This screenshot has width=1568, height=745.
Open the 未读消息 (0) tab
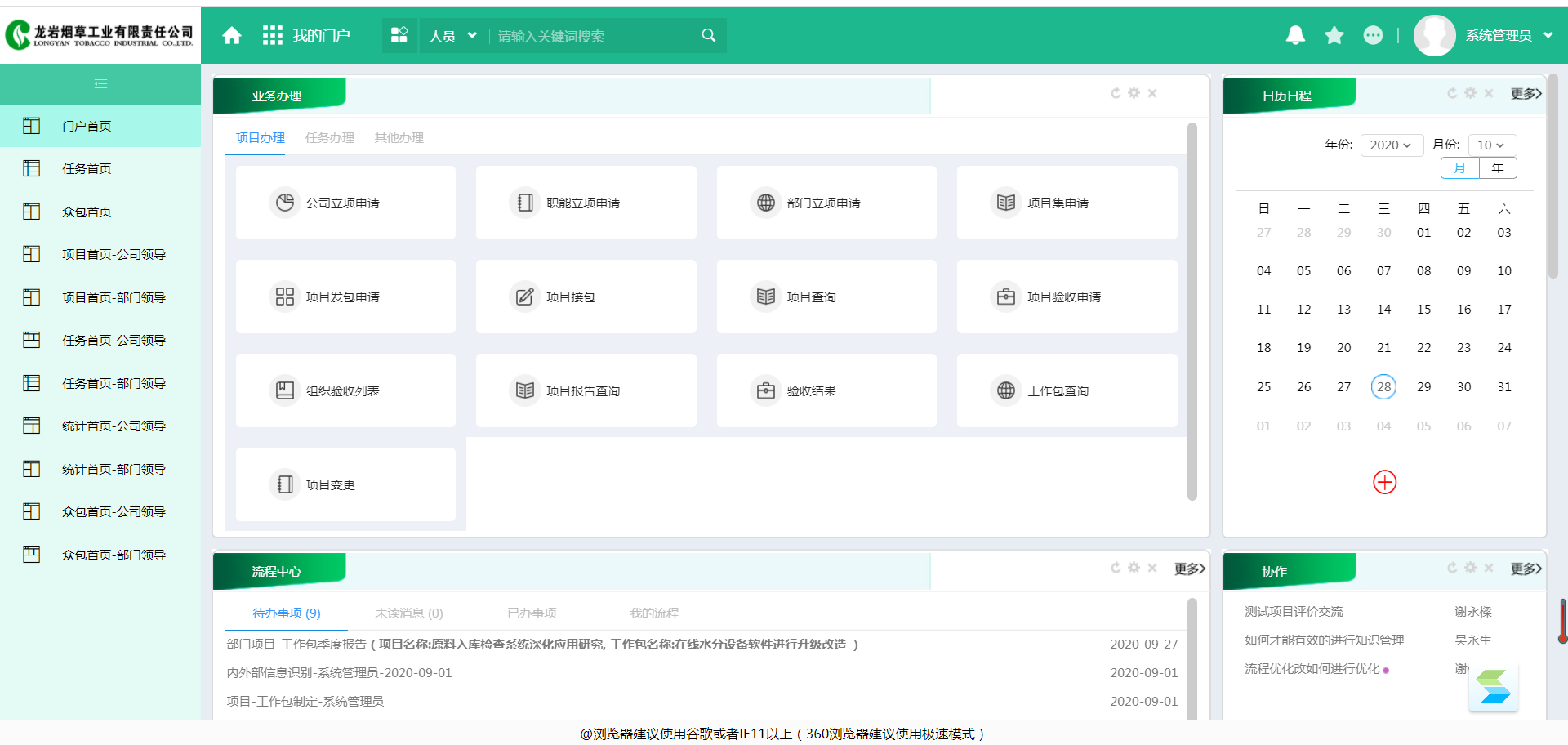point(408,613)
